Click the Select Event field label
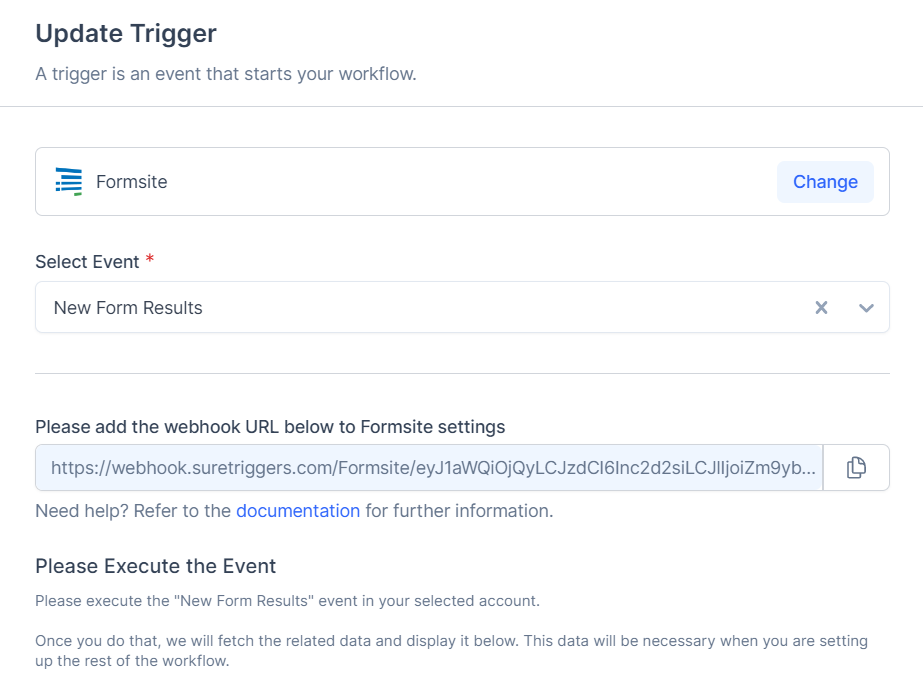 tap(87, 261)
